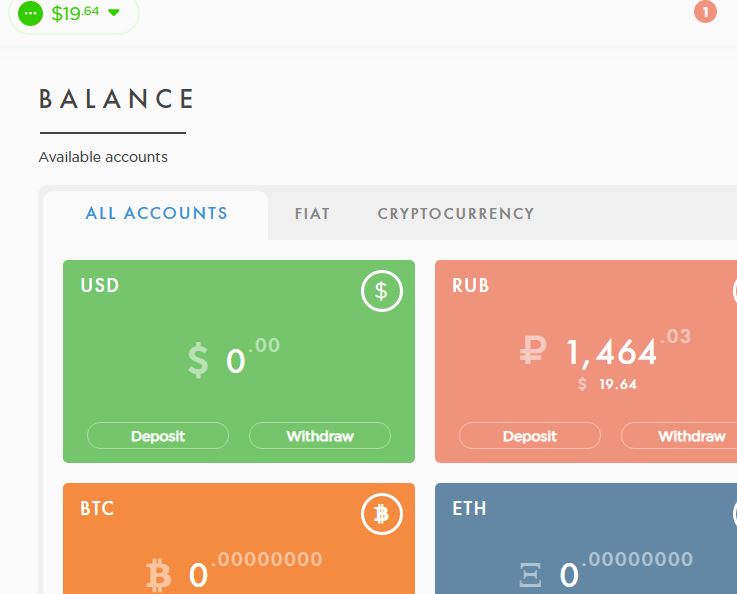The height and width of the screenshot is (594, 737).
Task: Click the dollar circle icon on USD card
Action: pos(381,292)
